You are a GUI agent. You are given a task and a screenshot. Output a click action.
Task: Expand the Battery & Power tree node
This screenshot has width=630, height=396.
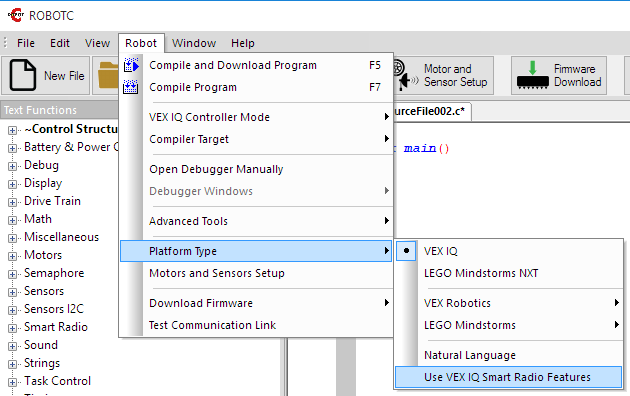pos(12,148)
